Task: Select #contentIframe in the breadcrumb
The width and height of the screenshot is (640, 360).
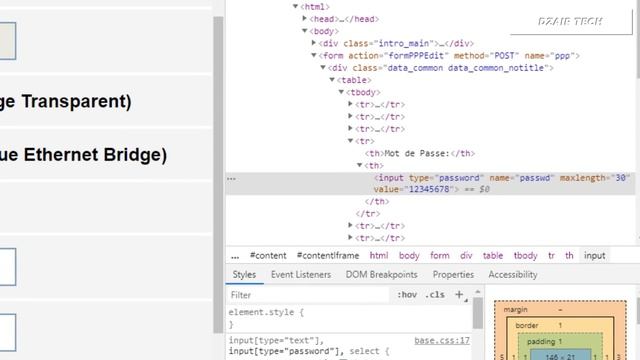Action: (x=328, y=256)
